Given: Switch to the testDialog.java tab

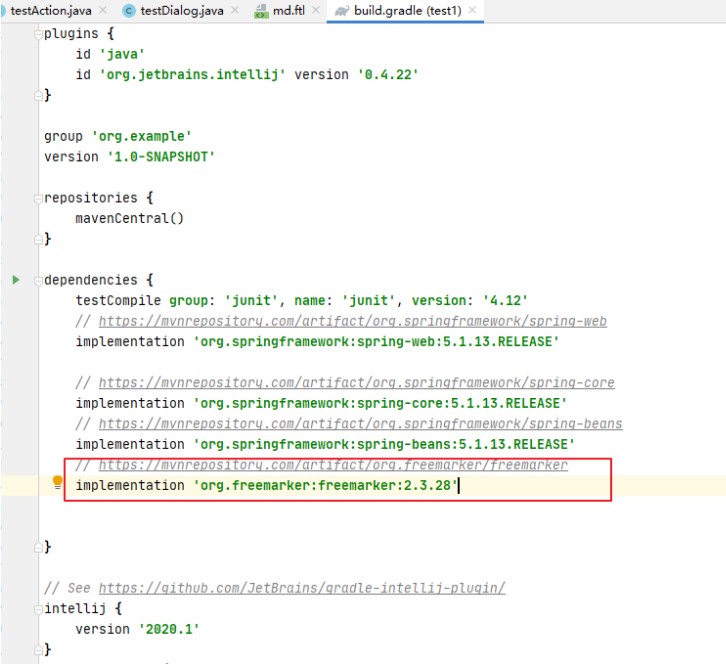Looking at the screenshot, I should 182,10.
